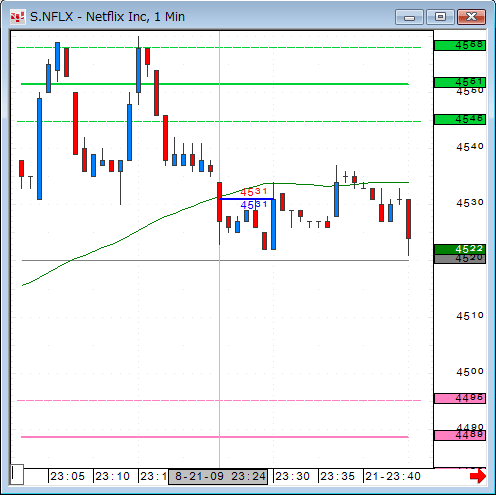Close the S.NFLX chart window
This screenshot has height=495, width=496.
[x=471, y=17]
